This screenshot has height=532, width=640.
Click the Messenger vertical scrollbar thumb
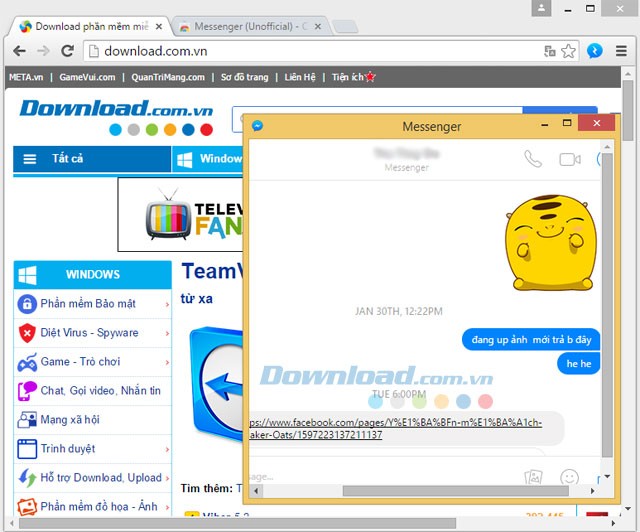pyautogui.click(x=607, y=305)
